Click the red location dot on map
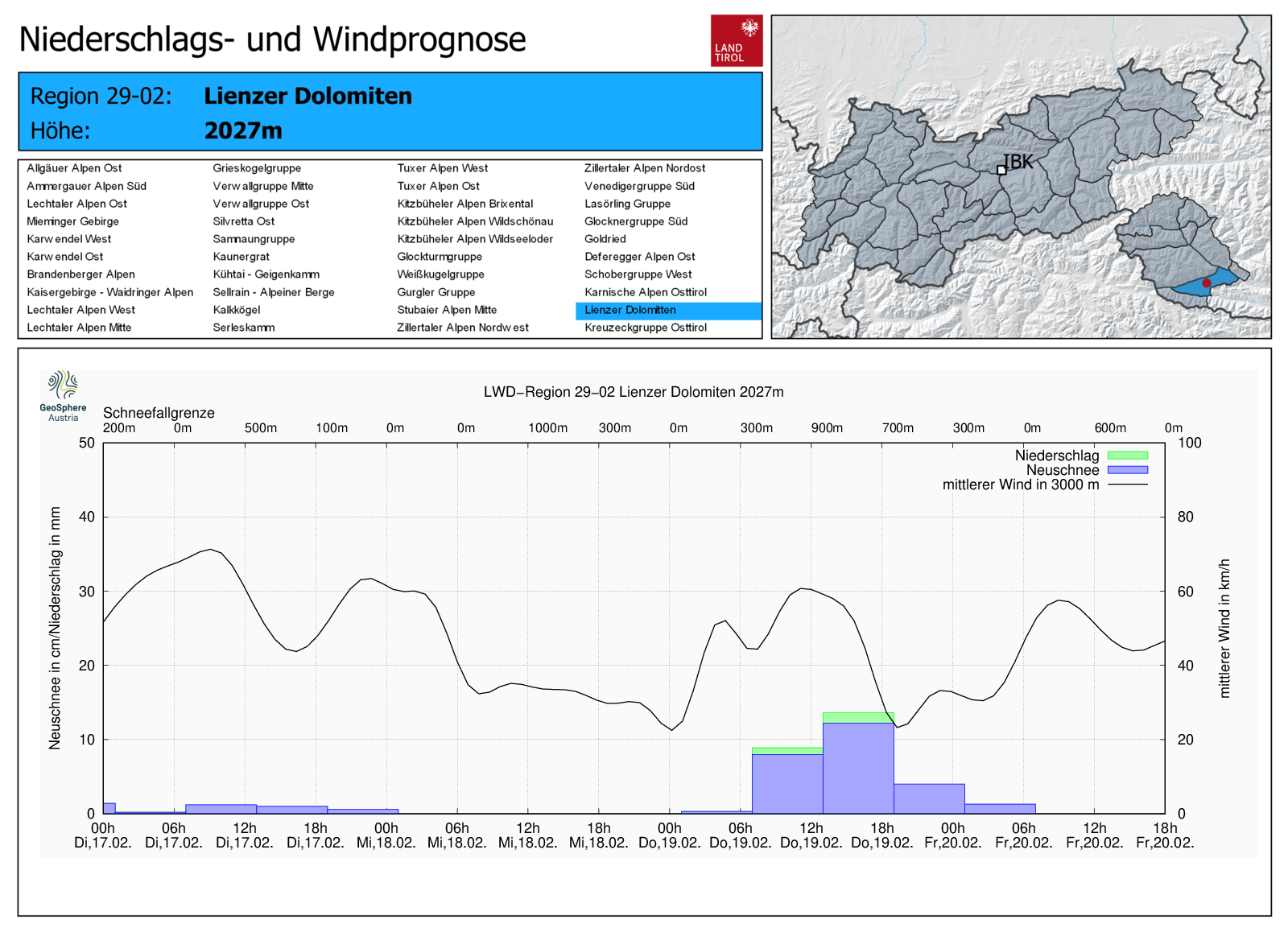 click(x=1206, y=283)
